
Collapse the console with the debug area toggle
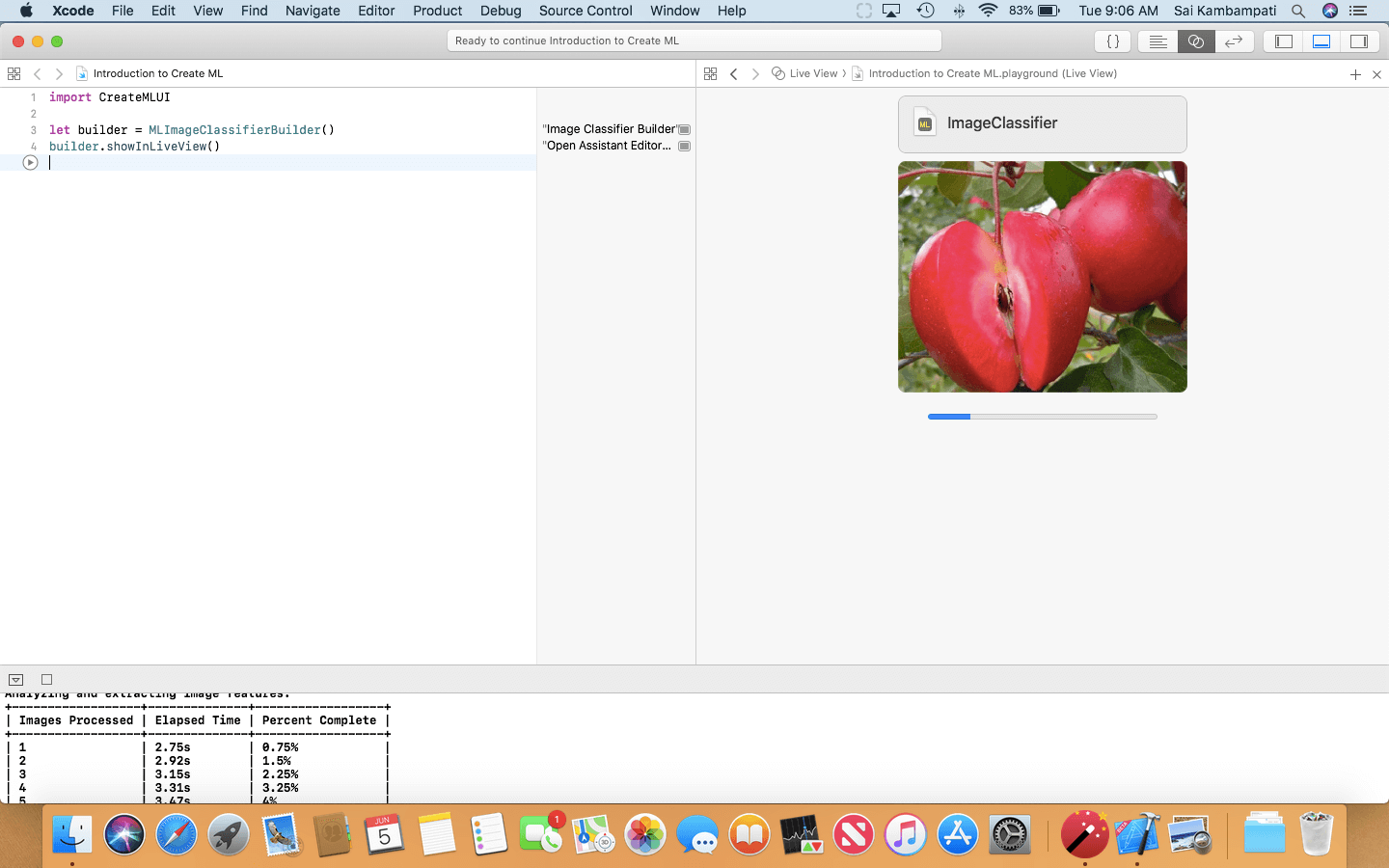[16, 679]
